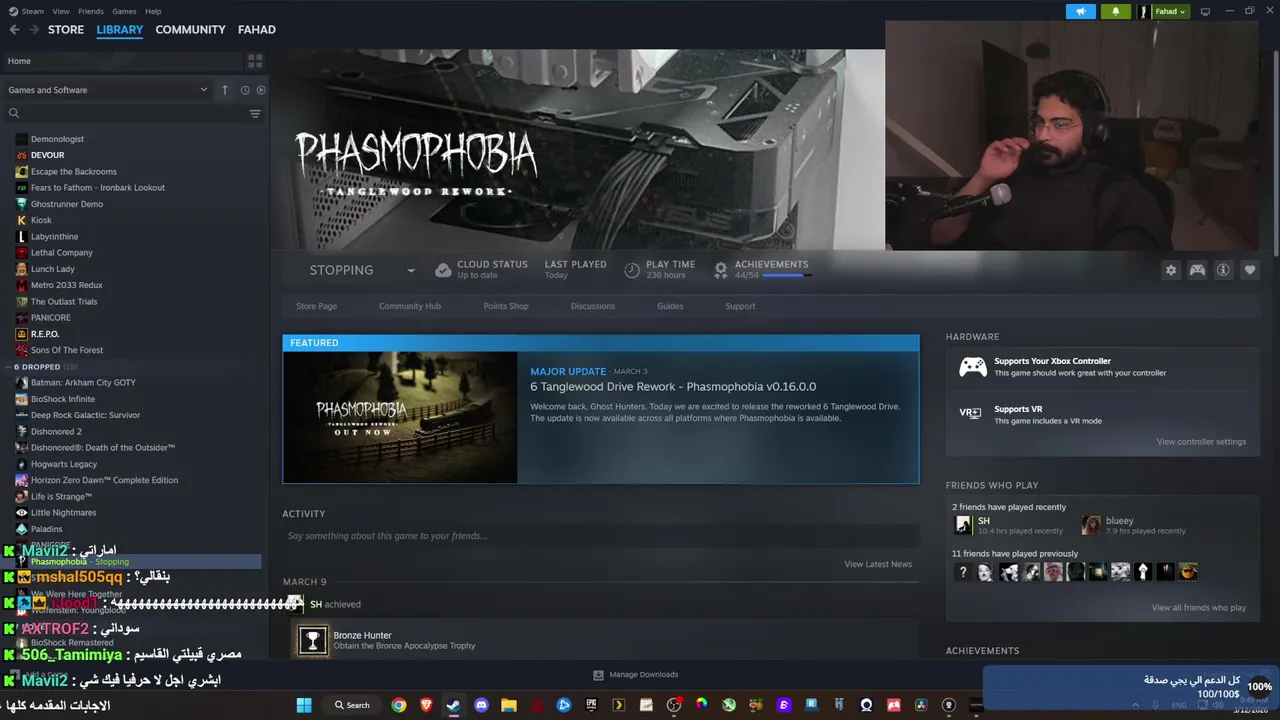Open the advanced library filter options icon
Image resolution: width=1280 pixels, height=720 pixels.
coord(255,114)
